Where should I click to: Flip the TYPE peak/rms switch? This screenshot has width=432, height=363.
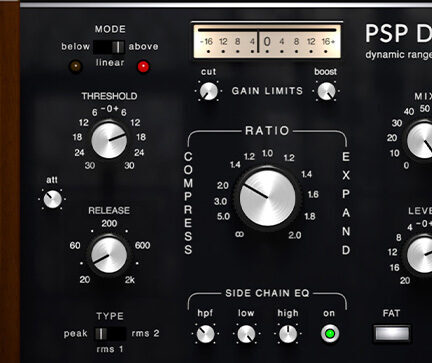110,333
